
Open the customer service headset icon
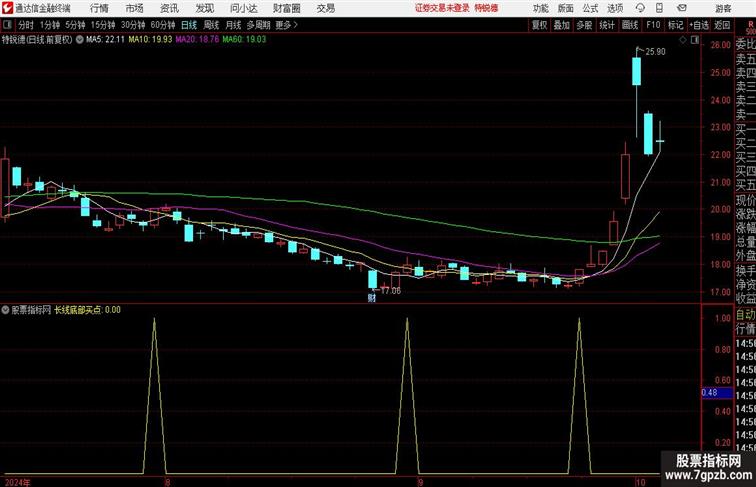point(640,8)
